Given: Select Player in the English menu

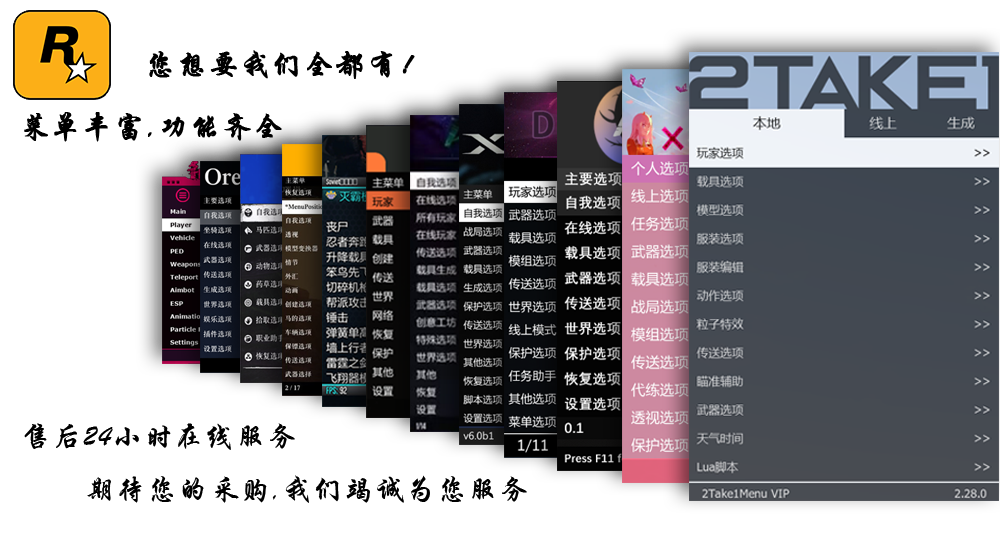Looking at the screenshot, I should (181, 225).
